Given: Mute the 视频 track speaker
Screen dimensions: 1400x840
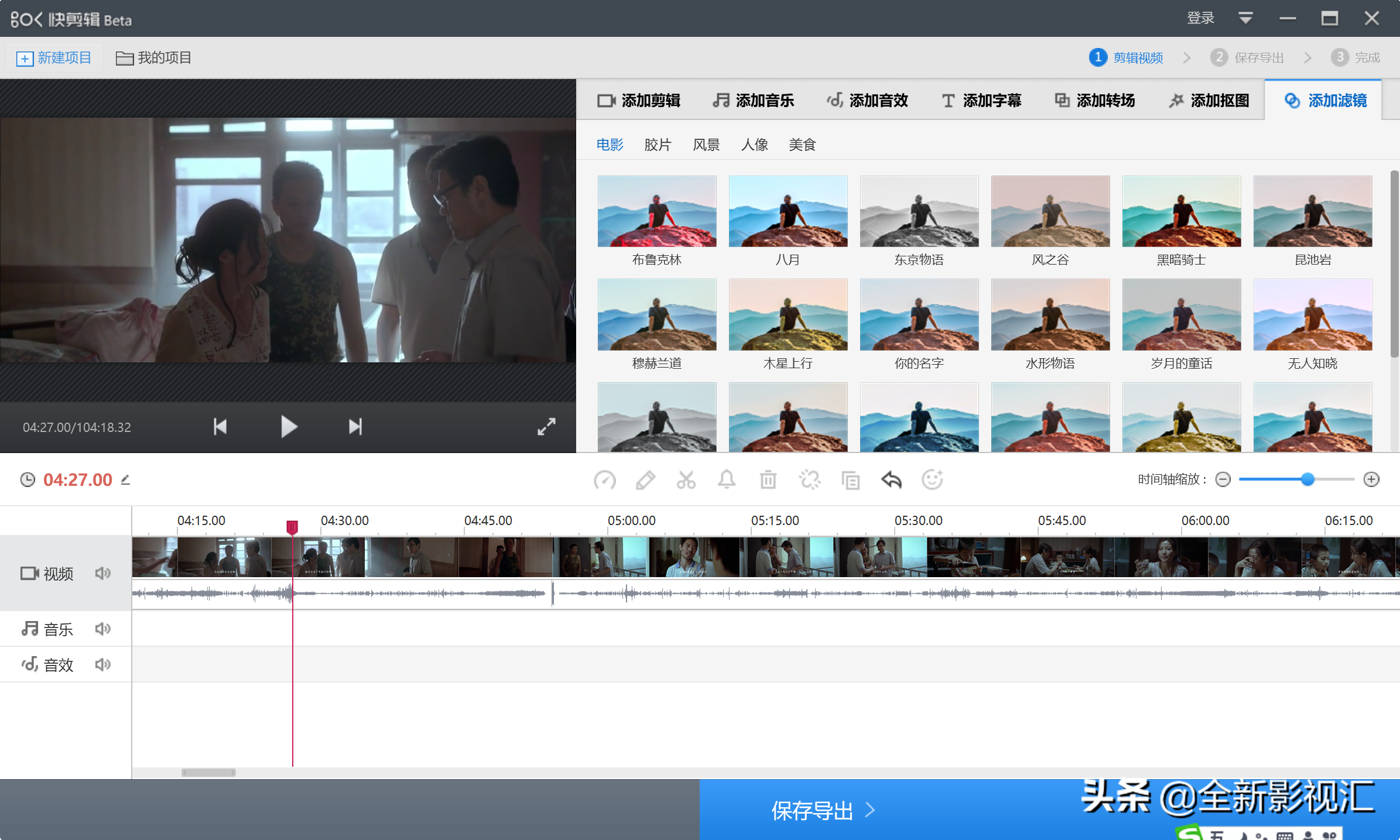Looking at the screenshot, I should coord(103,573).
